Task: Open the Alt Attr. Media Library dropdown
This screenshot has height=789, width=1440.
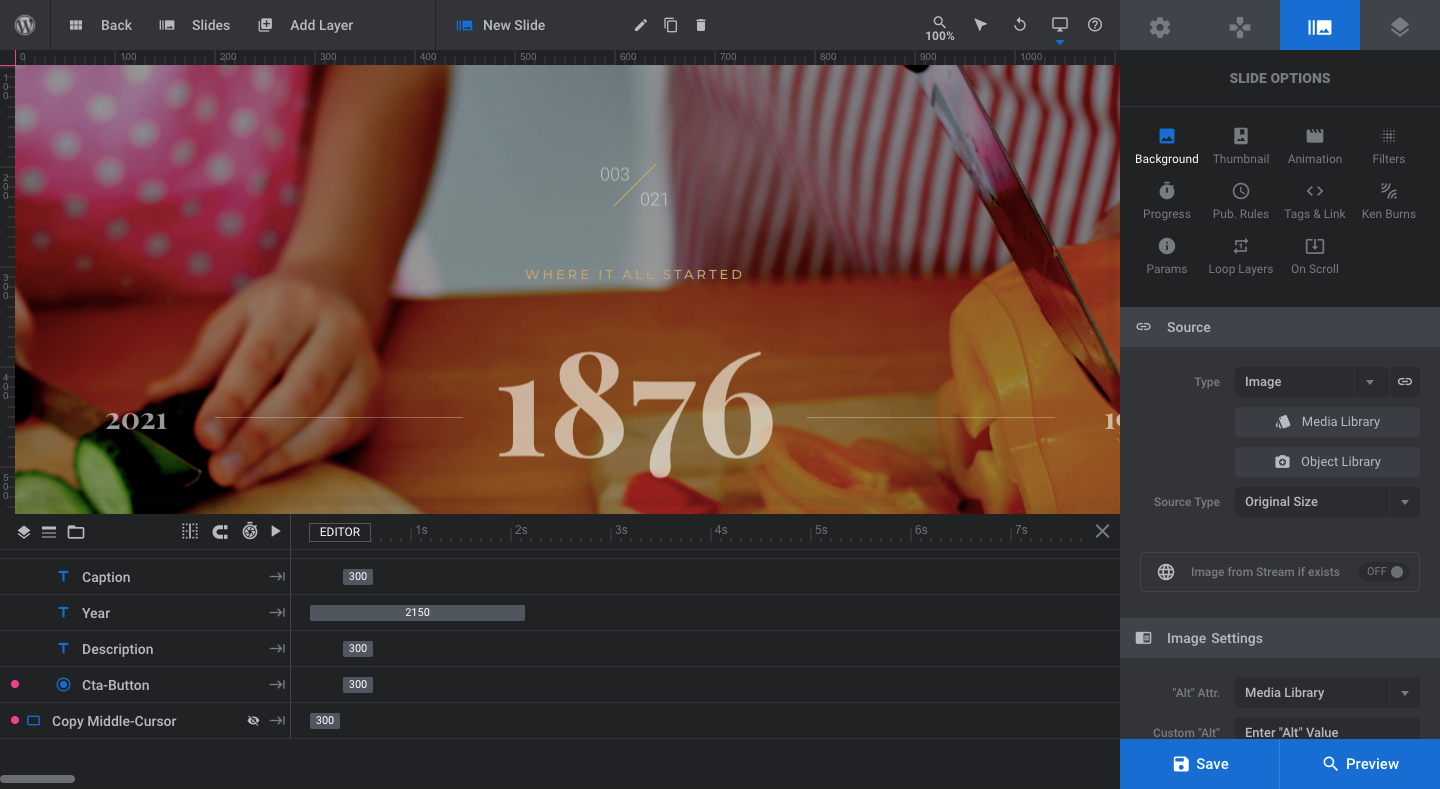Action: click(1327, 692)
